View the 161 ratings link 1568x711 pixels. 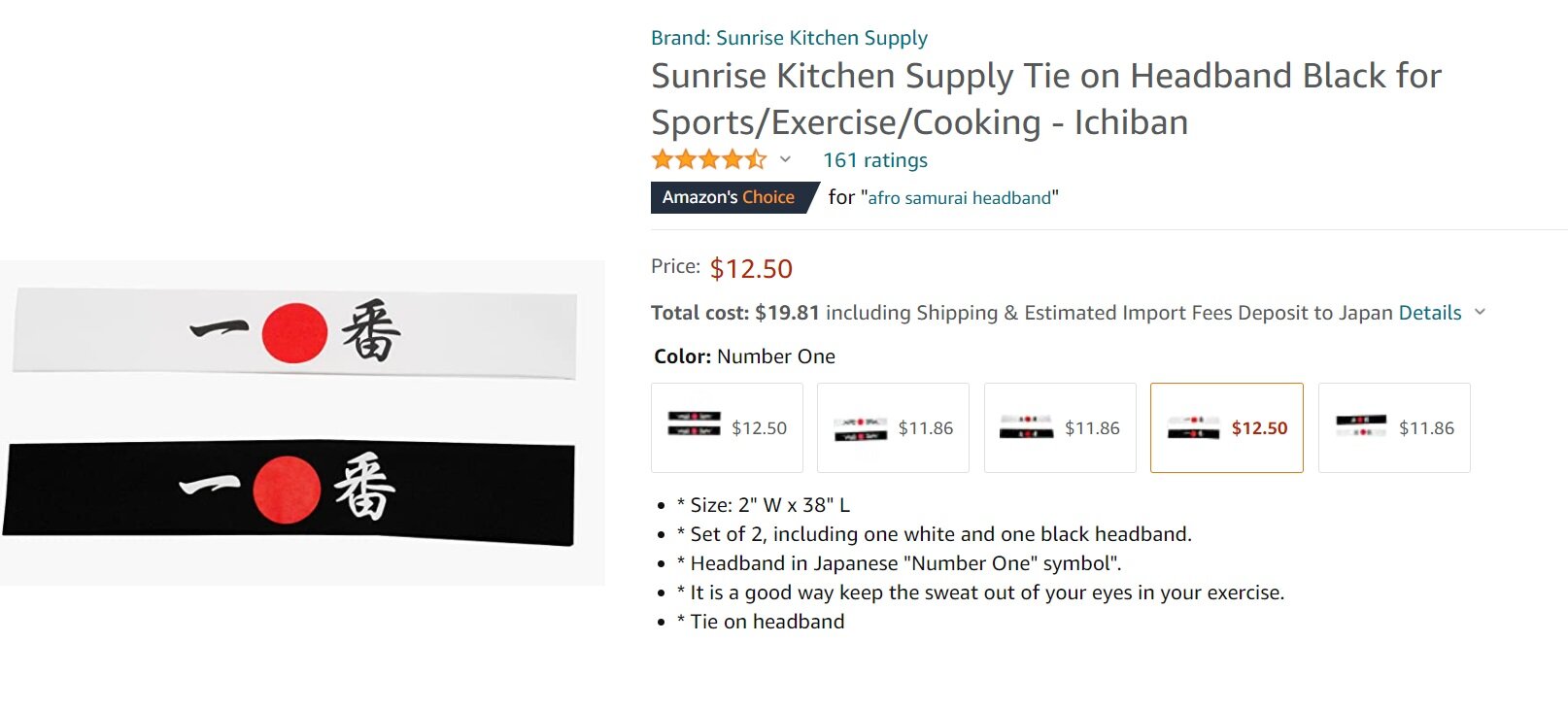[874, 160]
